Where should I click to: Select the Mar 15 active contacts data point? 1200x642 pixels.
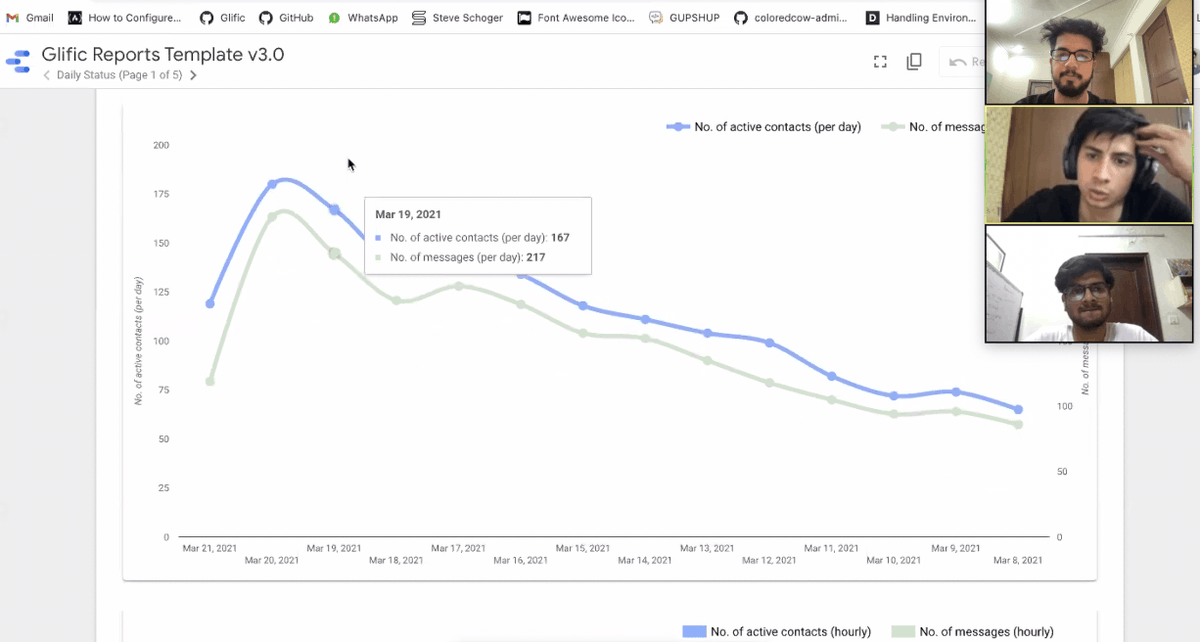tap(583, 306)
